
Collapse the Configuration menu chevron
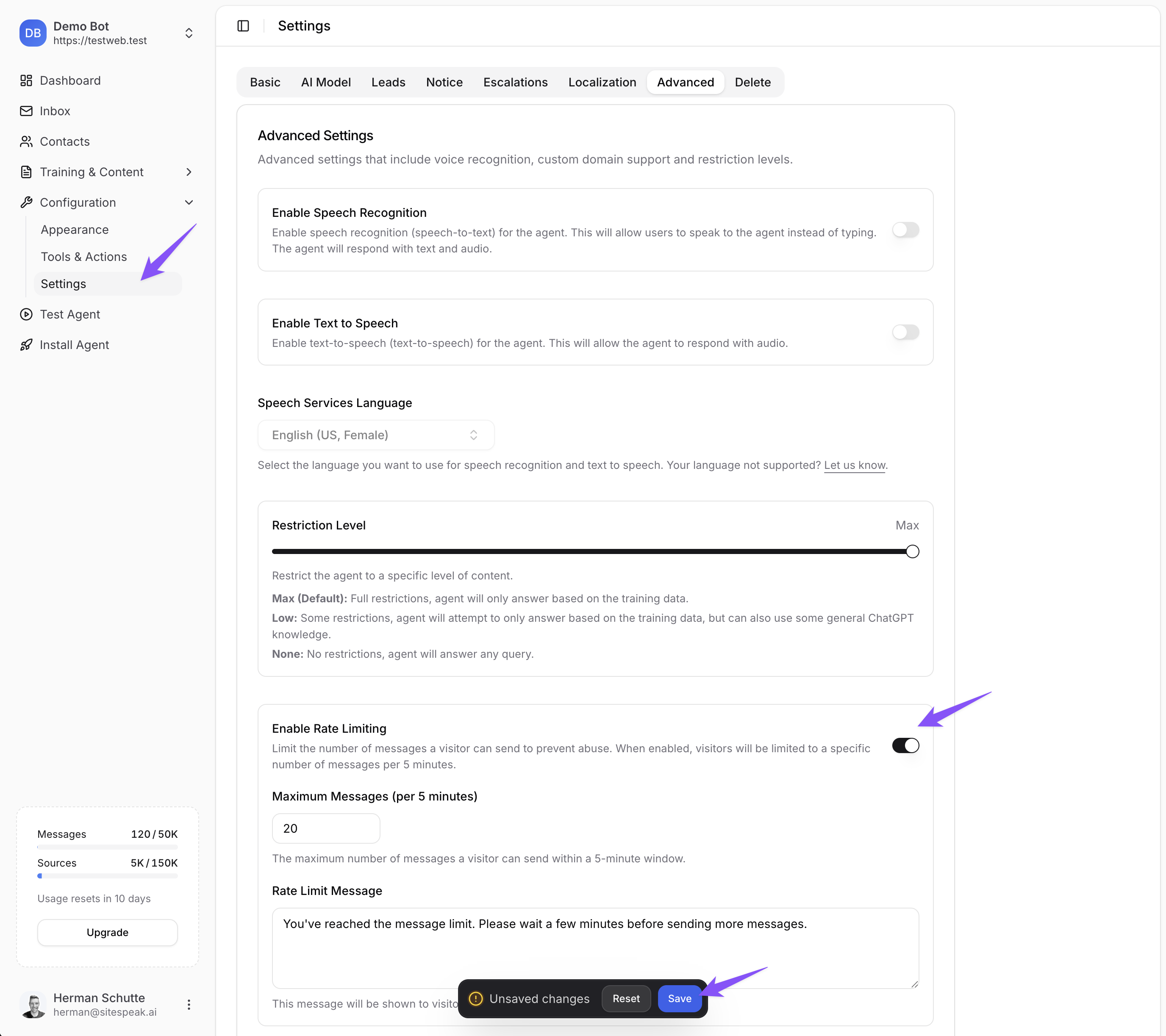tap(189, 202)
